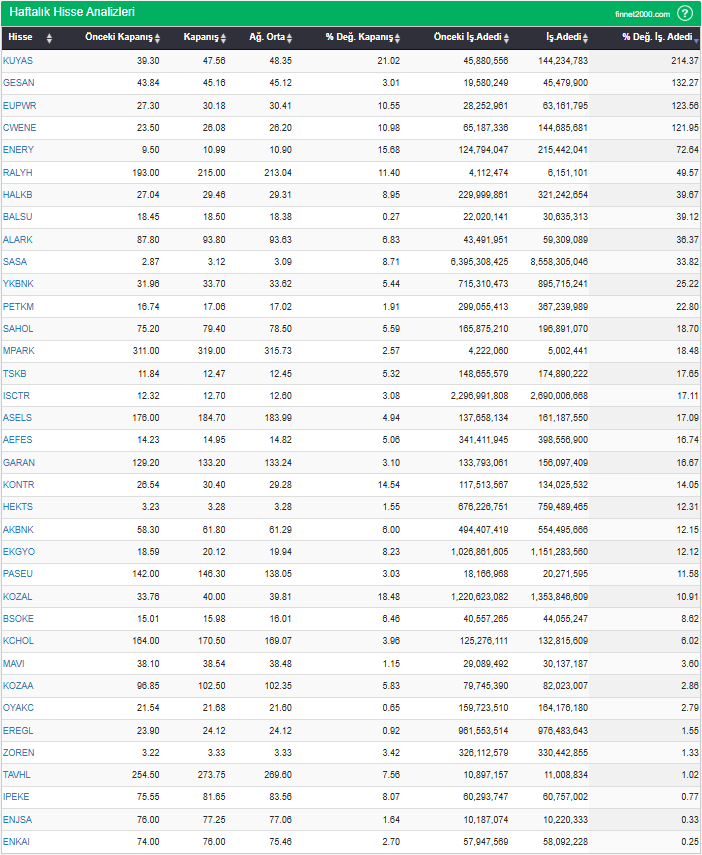
Task: Open the finnet2000.com link
Action: coord(642,14)
